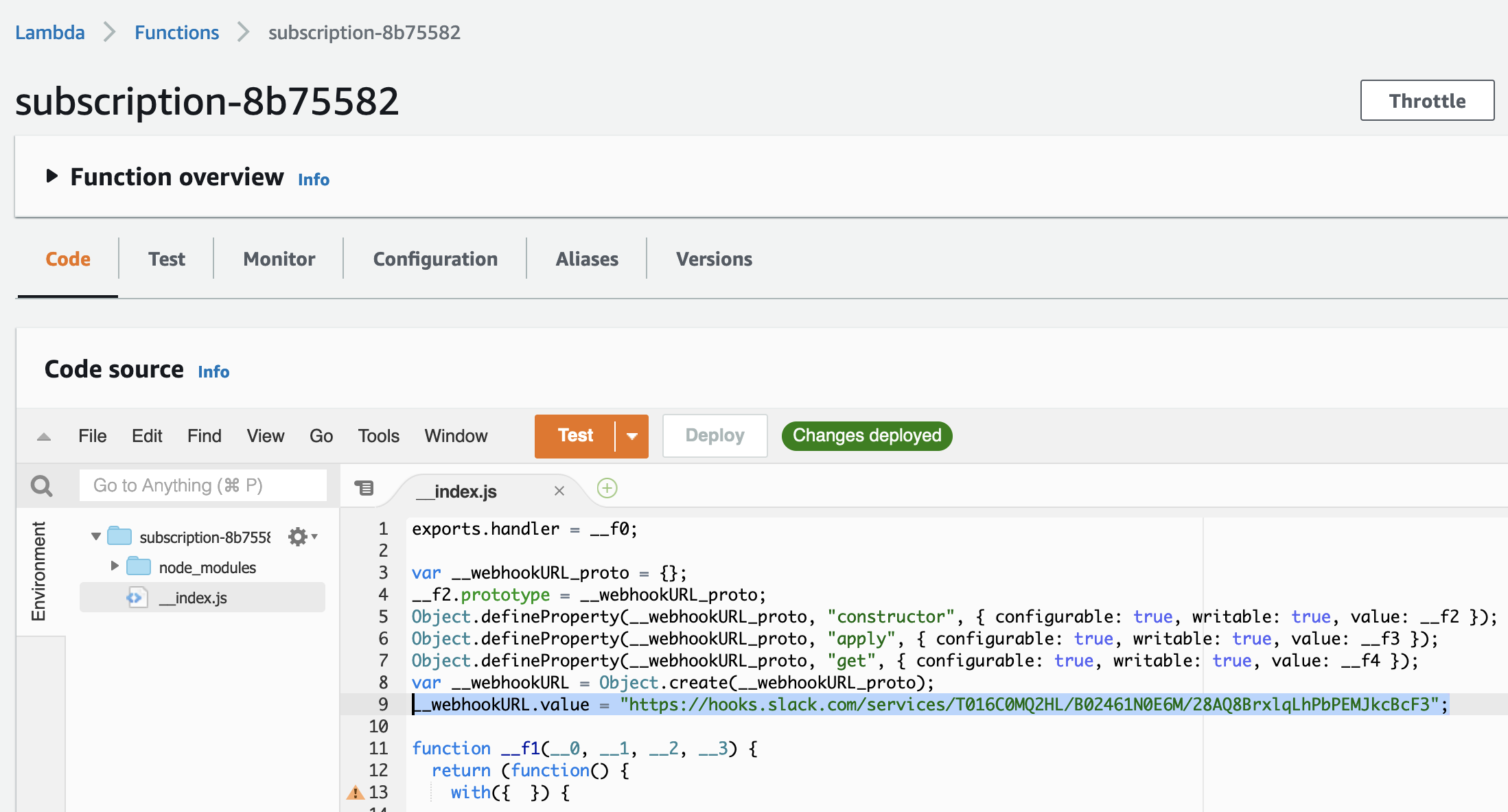Open the Find menu
The height and width of the screenshot is (812, 1508).
(205, 436)
